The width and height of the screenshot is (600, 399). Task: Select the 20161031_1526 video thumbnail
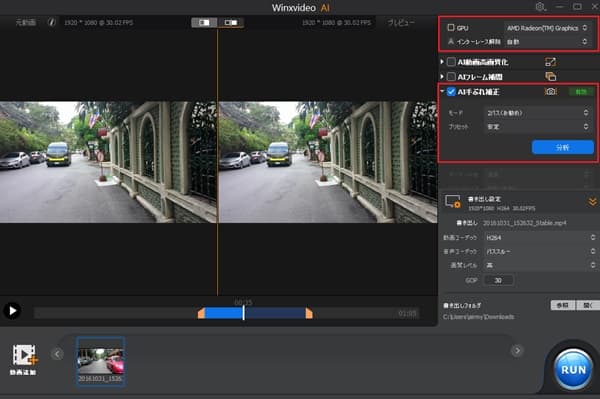(101, 361)
